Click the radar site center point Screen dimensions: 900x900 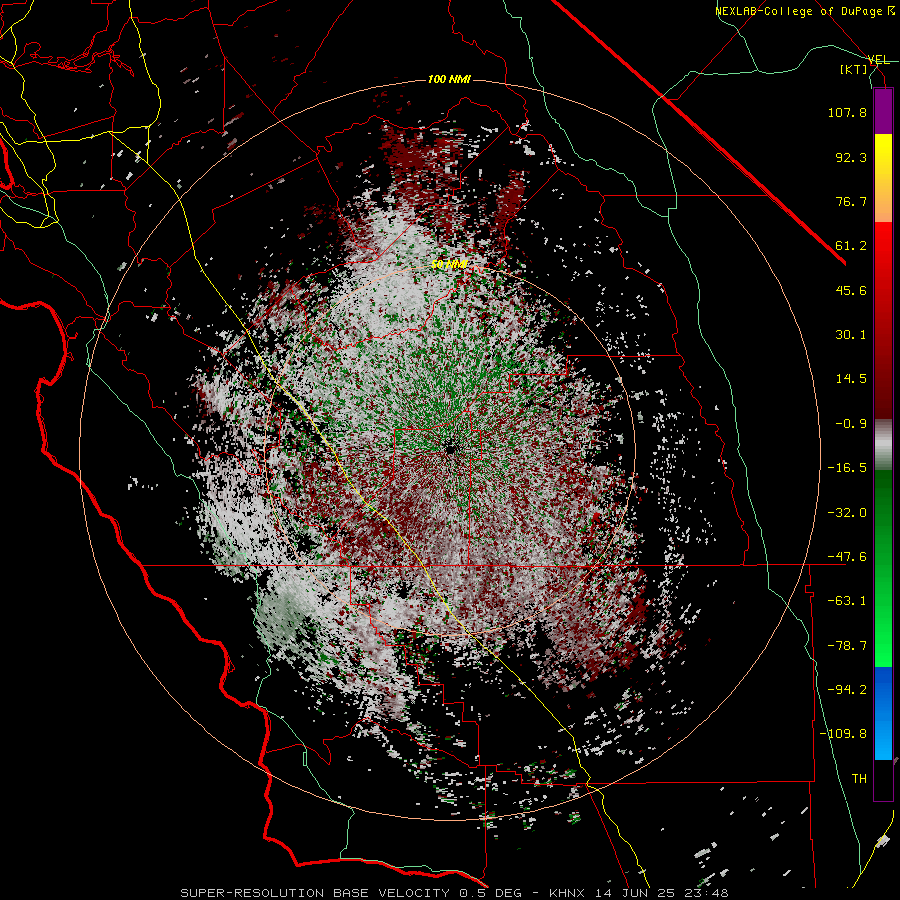click(449, 447)
